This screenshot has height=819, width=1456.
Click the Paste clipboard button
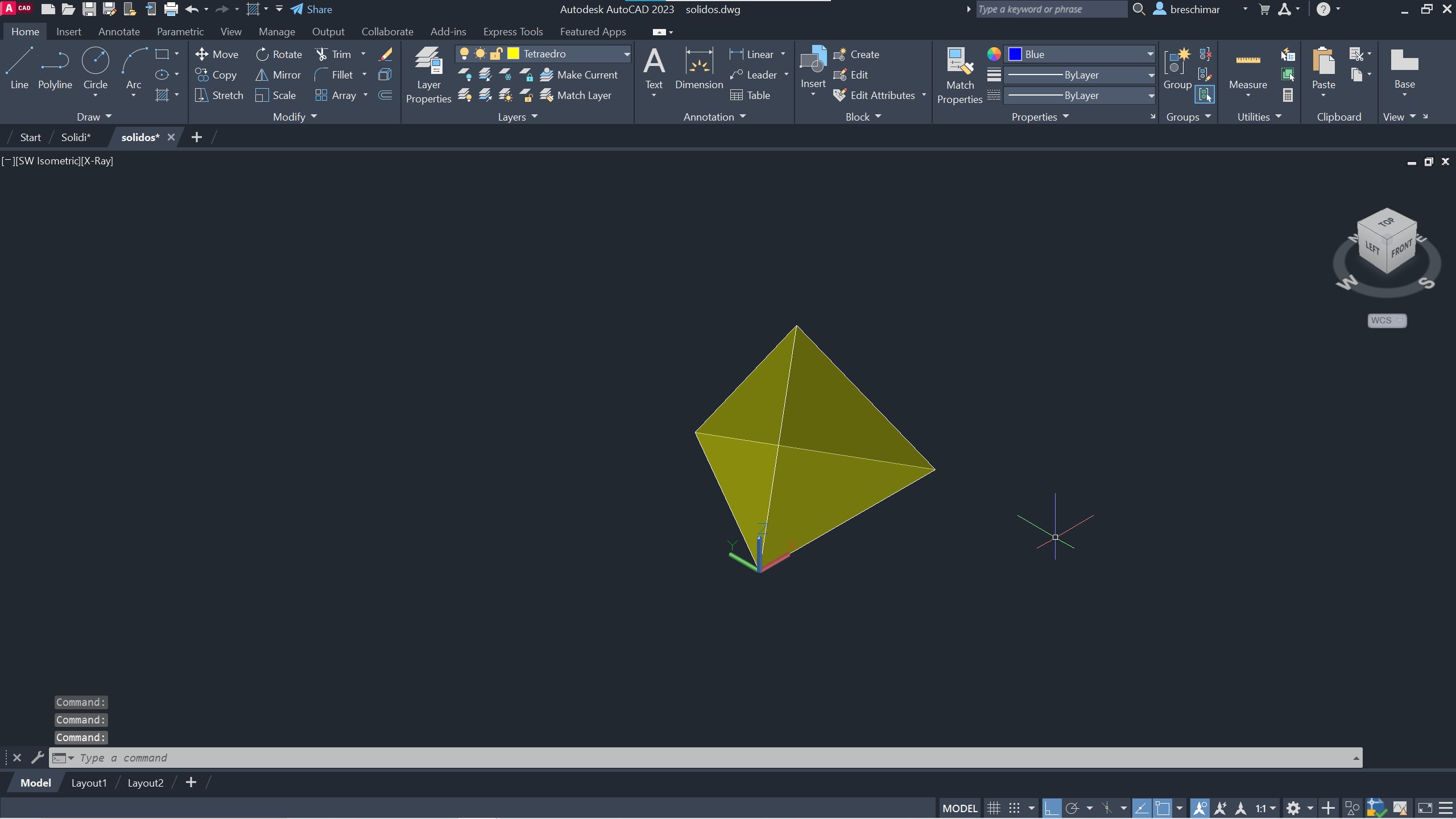1323,69
